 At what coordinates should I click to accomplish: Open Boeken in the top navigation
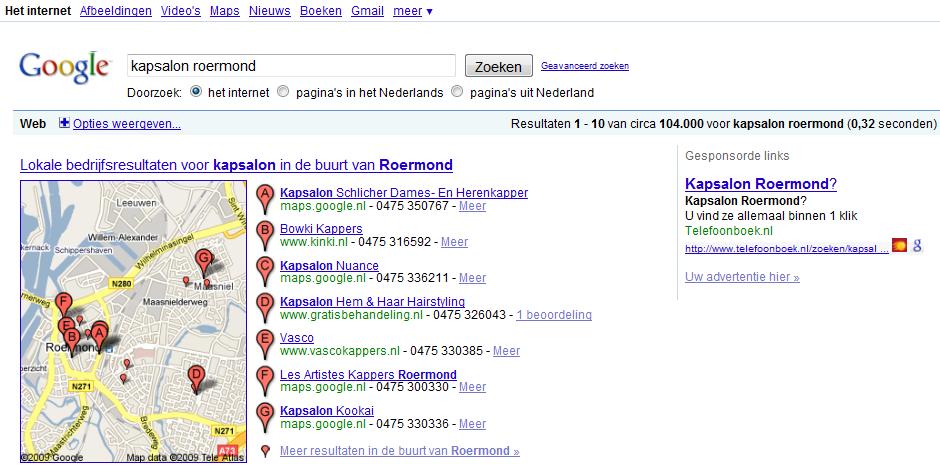321,11
